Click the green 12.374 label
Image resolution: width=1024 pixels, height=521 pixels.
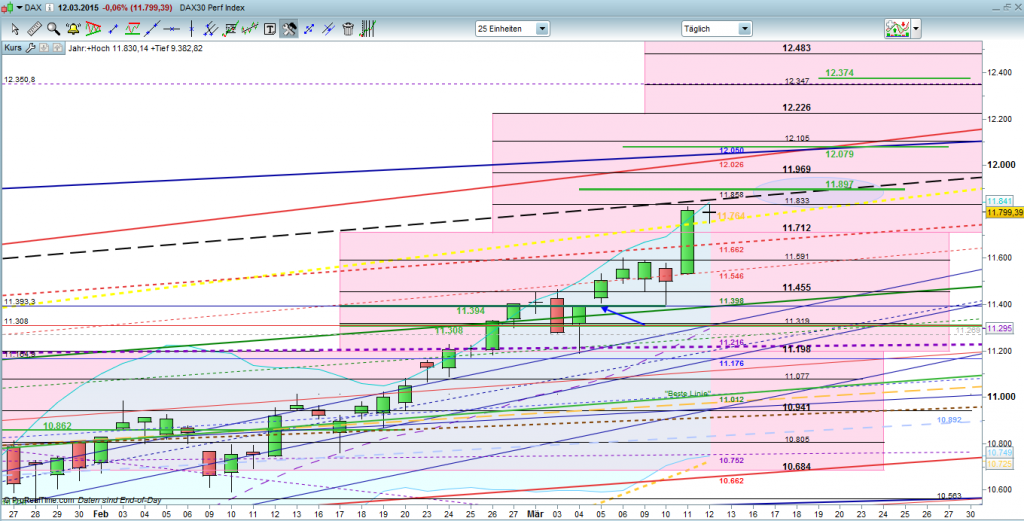tap(839, 72)
